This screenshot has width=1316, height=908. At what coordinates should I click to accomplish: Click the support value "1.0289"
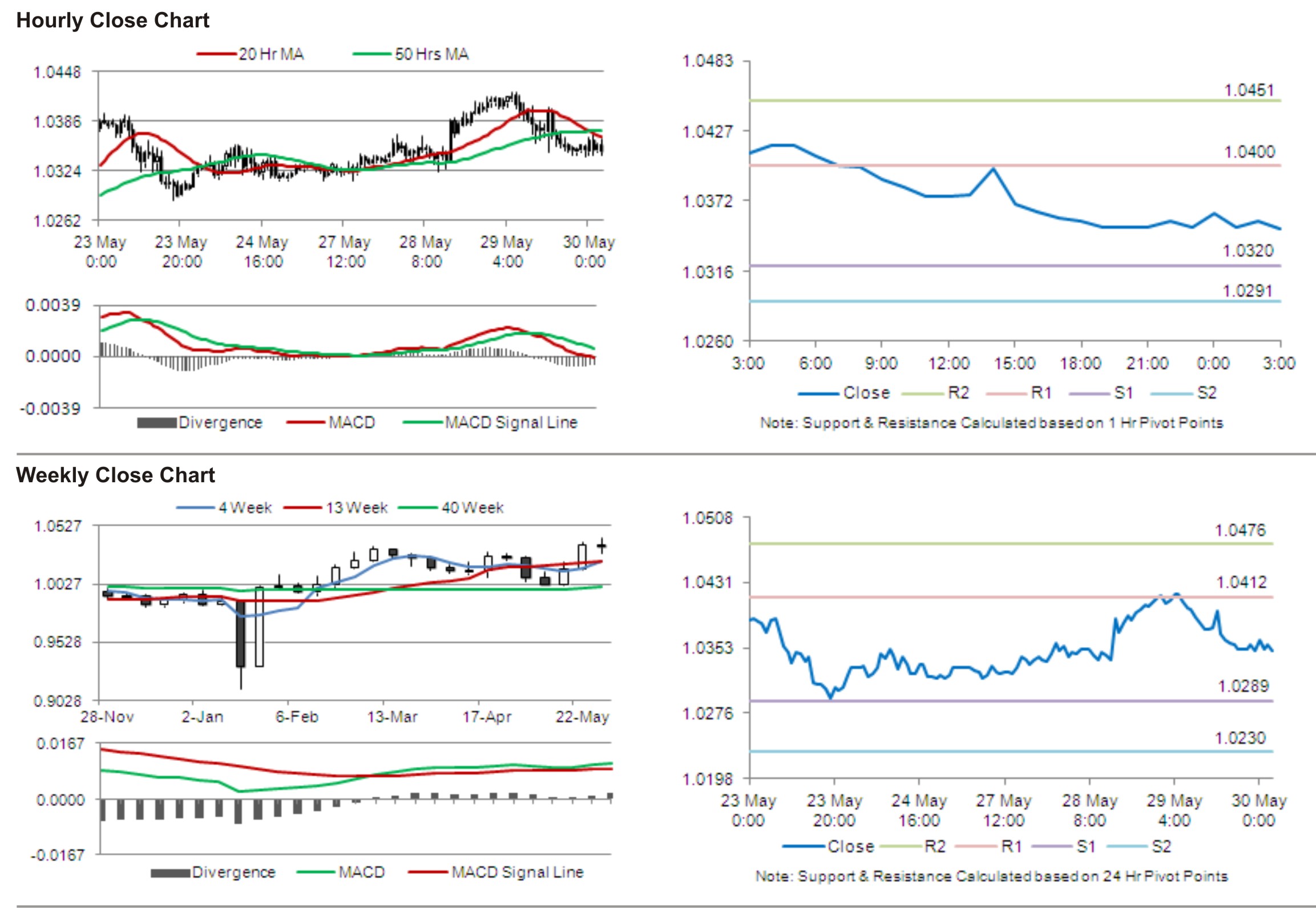pyautogui.click(x=1244, y=686)
